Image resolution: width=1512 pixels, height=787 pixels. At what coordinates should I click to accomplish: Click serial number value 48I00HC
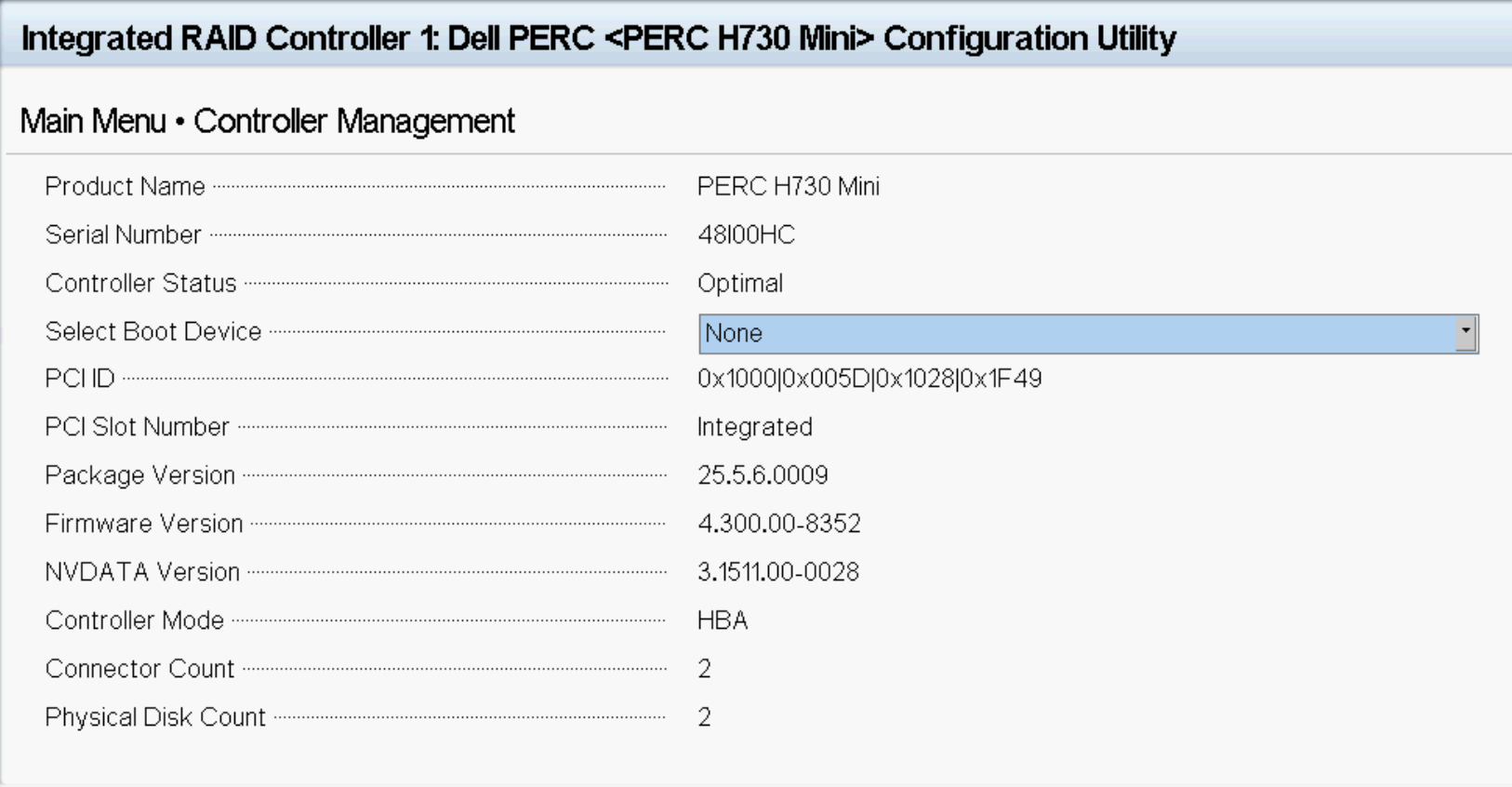746,235
